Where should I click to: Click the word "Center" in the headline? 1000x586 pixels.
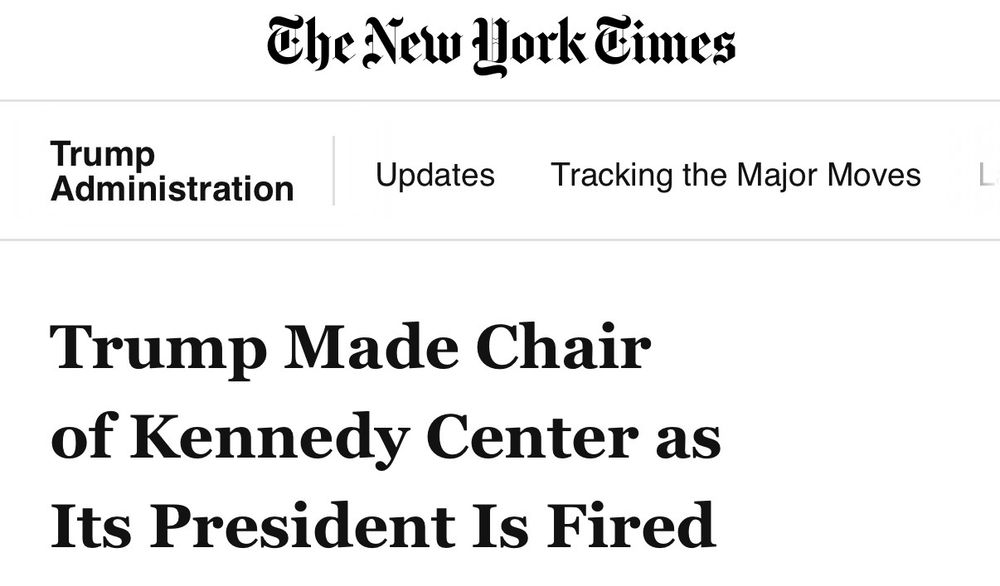533,437
